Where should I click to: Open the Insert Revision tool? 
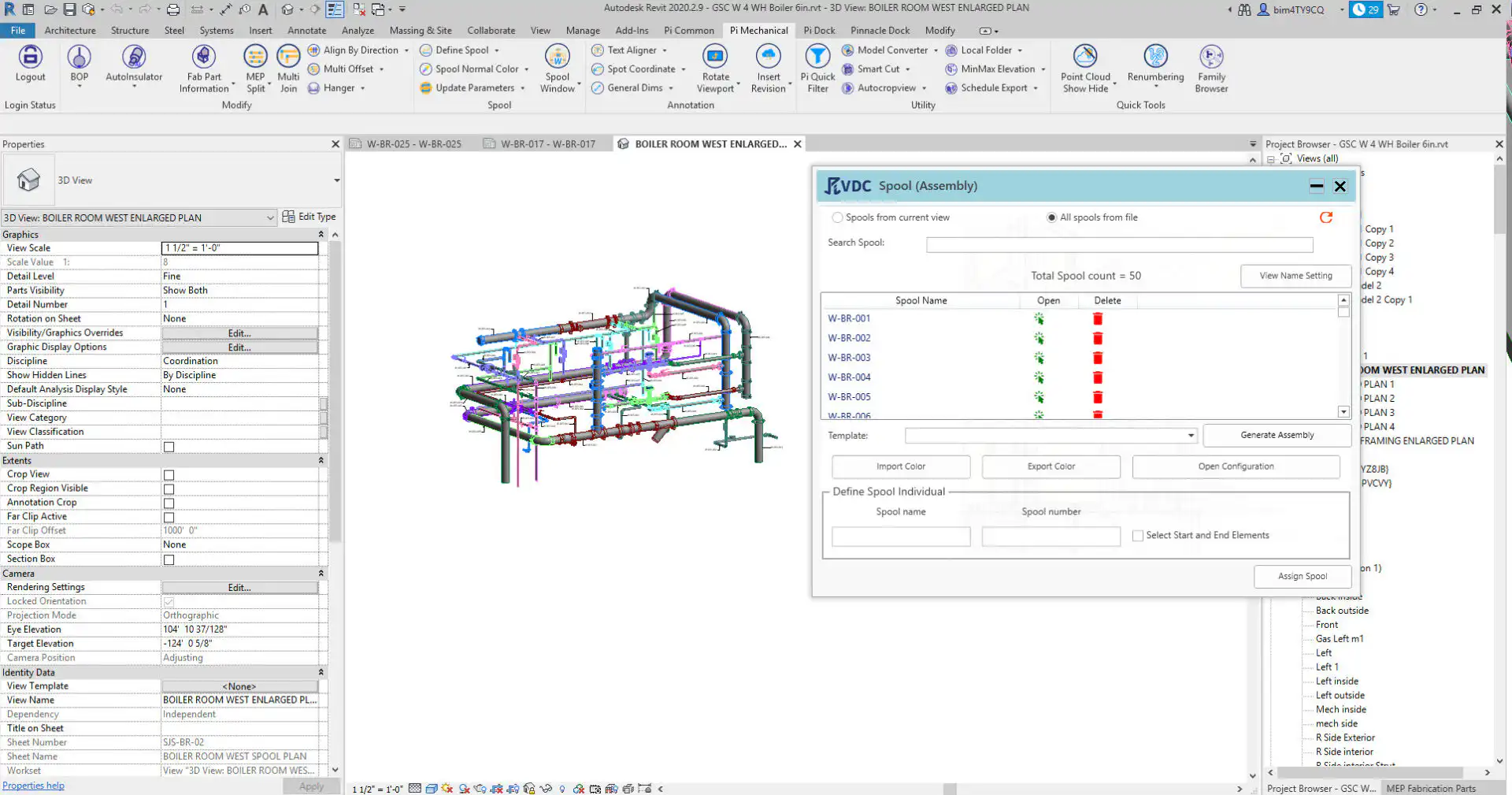(769, 69)
